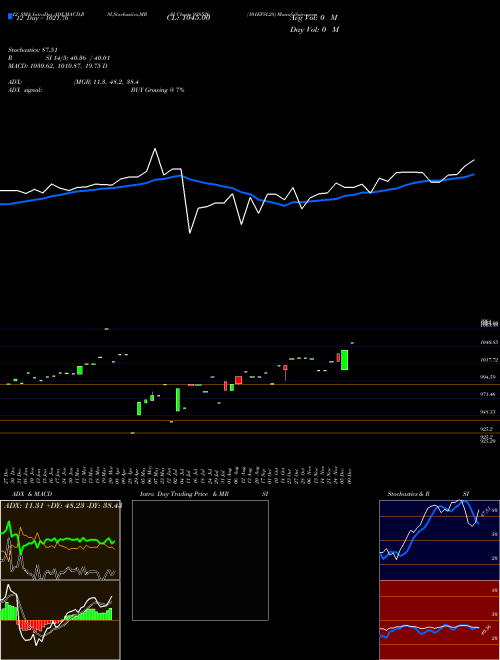Select the 'Stochastics: 87.51' value text
500x660 pixels.
32,50
